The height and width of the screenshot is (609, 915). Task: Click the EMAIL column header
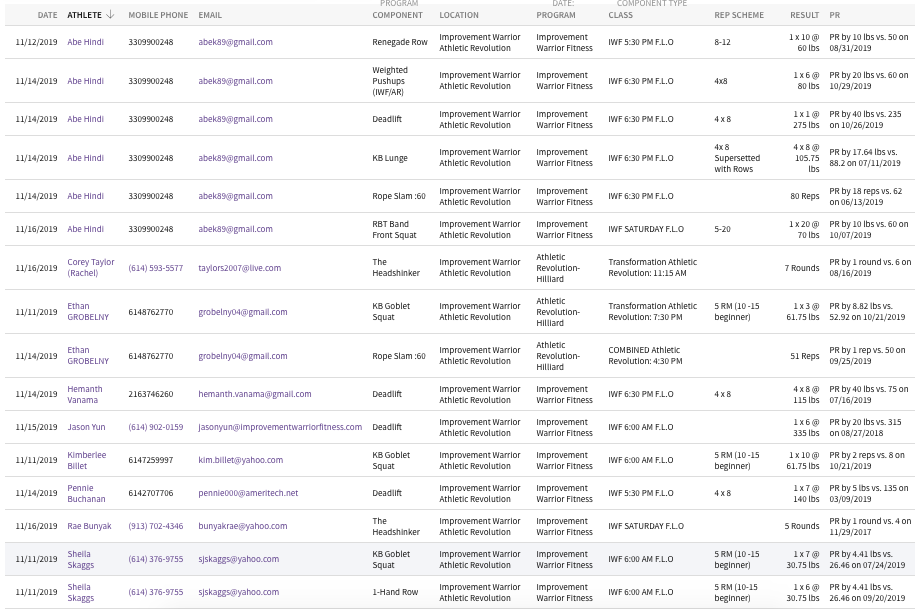[210, 15]
